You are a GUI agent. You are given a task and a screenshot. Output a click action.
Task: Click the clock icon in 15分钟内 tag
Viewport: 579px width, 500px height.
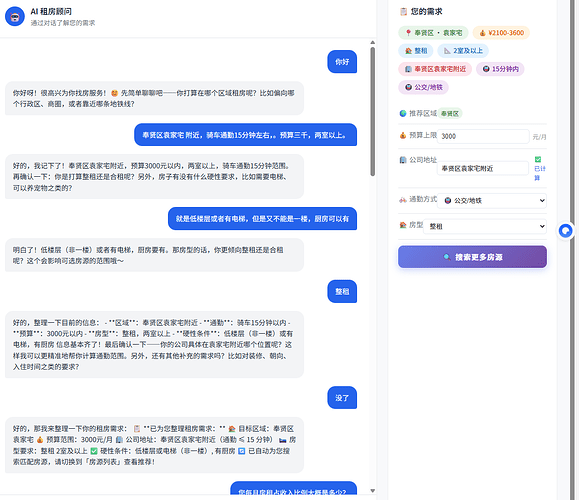click(x=486, y=69)
